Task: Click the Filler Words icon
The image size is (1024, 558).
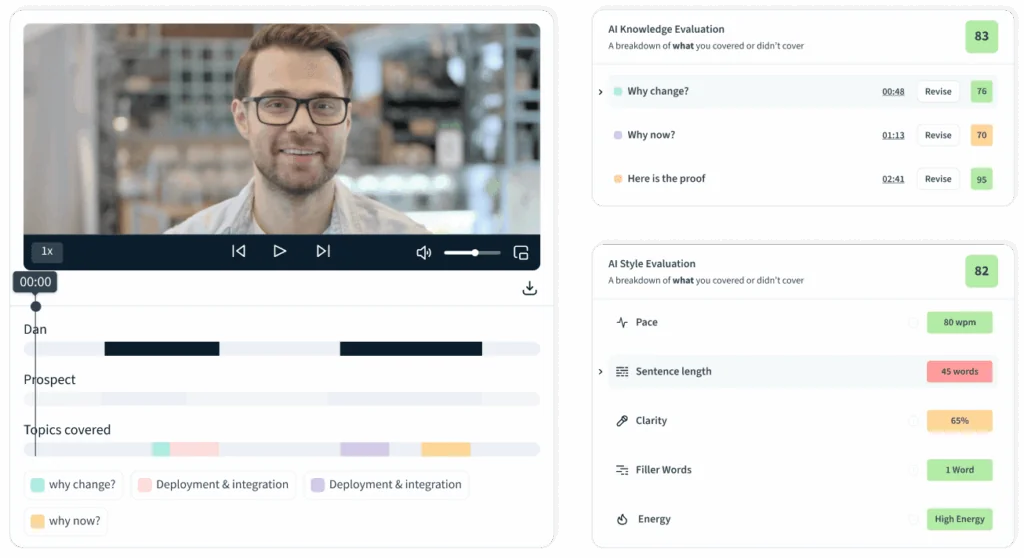Action: tap(622, 470)
